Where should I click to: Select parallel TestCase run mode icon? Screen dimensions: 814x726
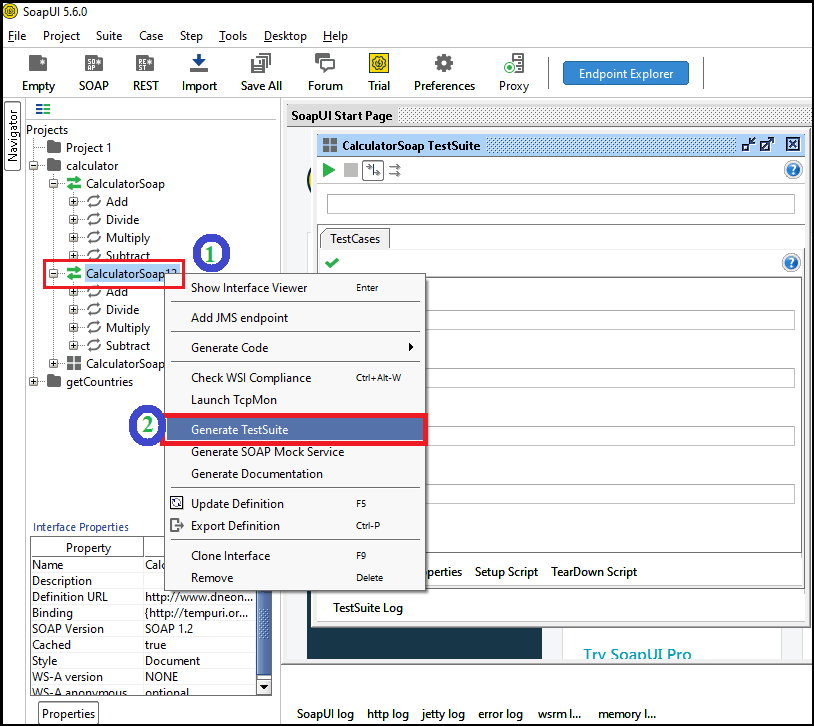(x=395, y=170)
